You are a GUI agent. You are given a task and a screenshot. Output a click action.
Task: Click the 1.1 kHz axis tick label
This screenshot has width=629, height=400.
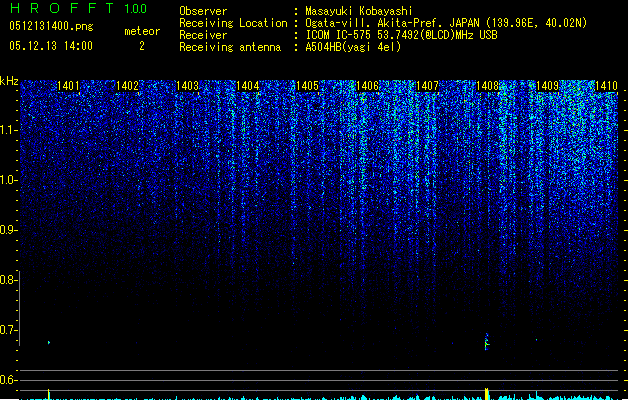click(x=8, y=130)
